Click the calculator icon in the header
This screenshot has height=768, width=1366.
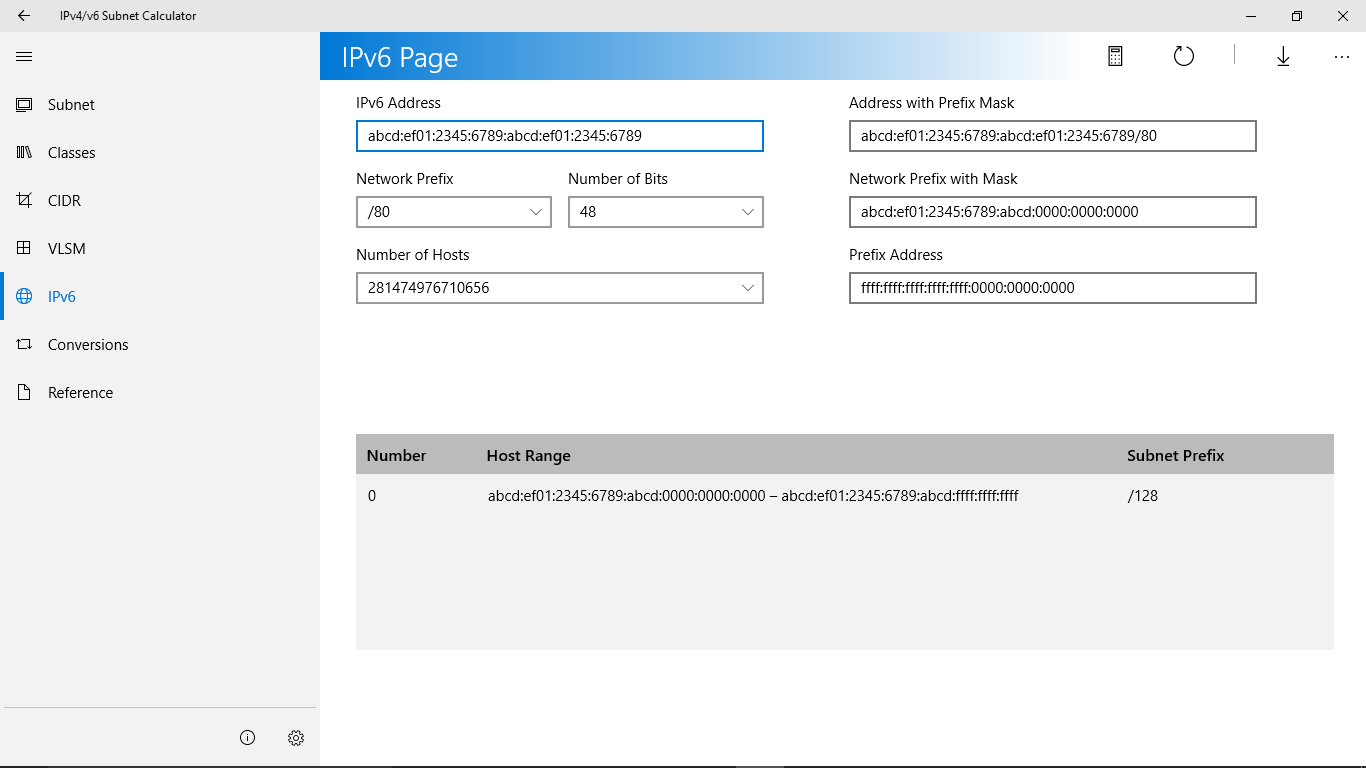click(x=1115, y=57)
